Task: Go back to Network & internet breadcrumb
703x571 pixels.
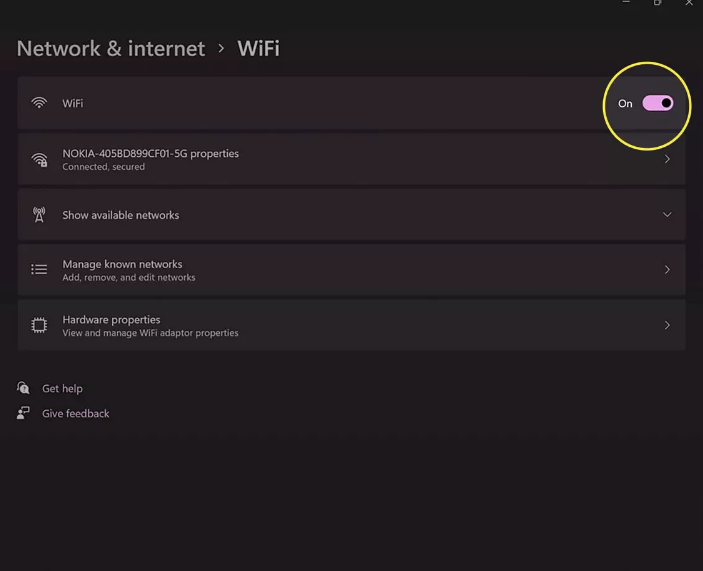Action: coord(111,48)
